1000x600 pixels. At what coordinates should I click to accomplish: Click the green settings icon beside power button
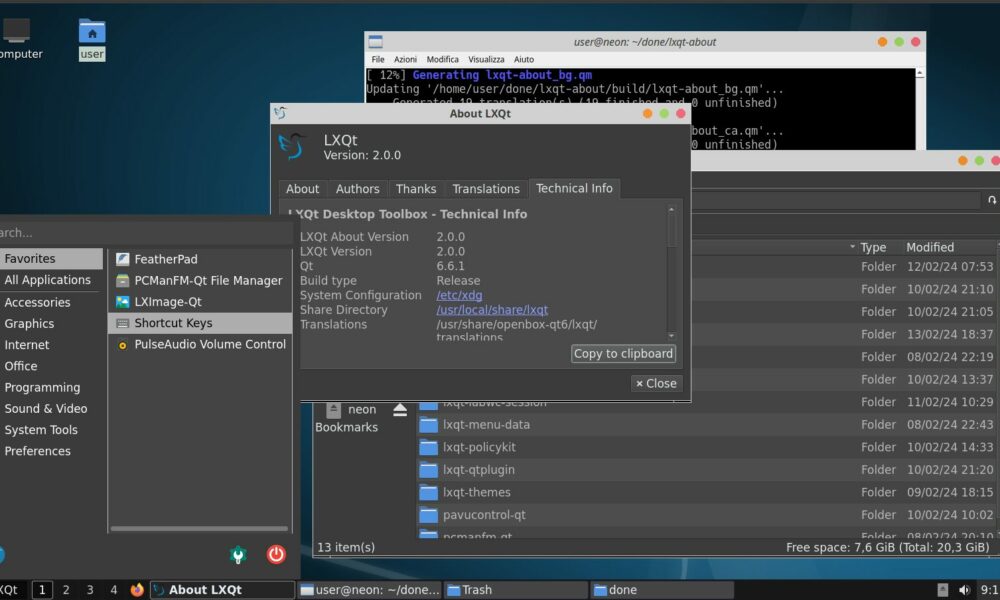(x=238, y=555)
